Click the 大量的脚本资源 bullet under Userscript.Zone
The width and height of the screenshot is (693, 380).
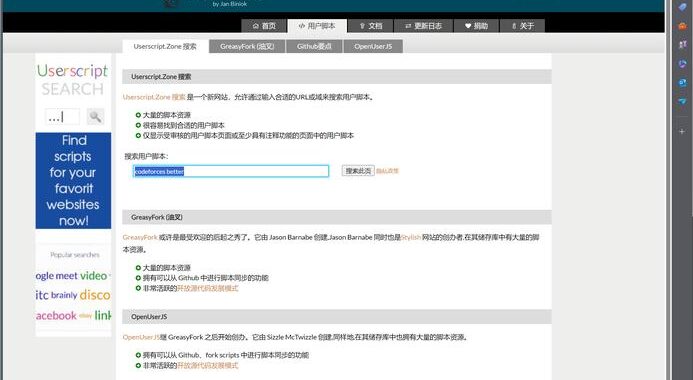pos(166,115)
